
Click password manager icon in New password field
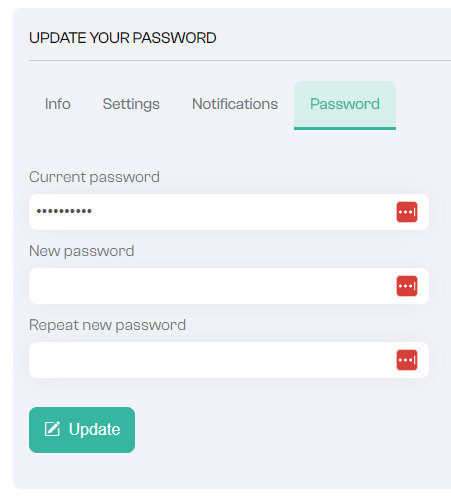tap(407, 286)
